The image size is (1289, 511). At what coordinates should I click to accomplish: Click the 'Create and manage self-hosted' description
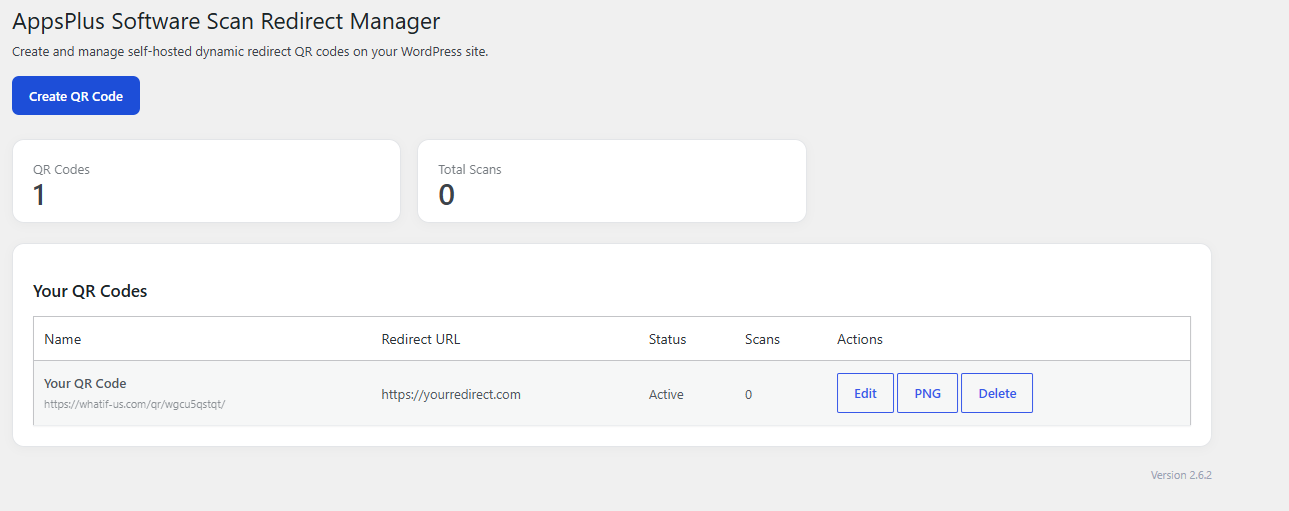pos(250,51)
